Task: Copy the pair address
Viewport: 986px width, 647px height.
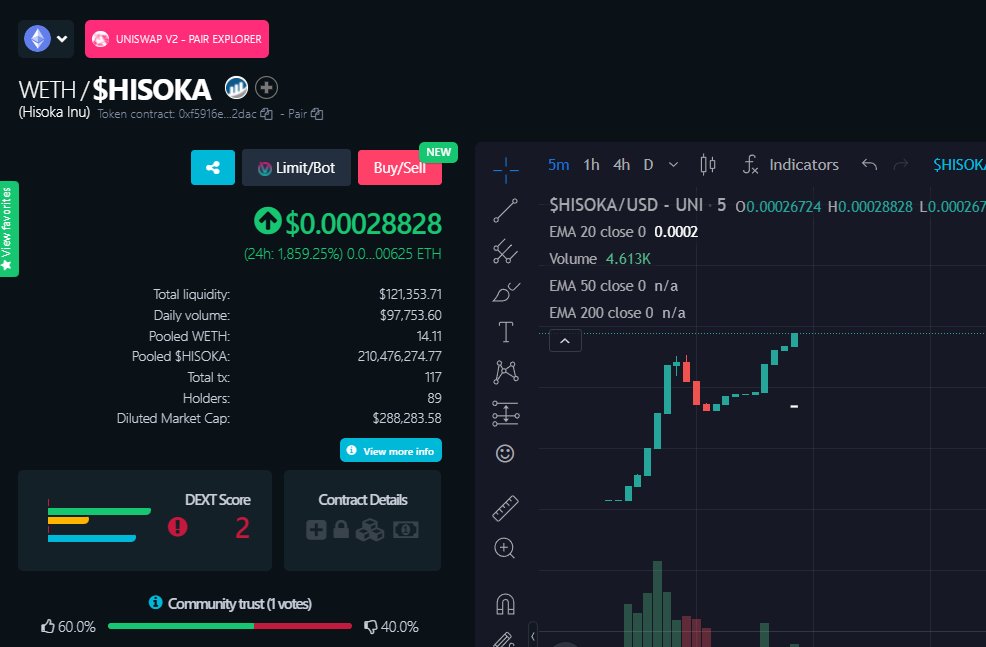Action: click(x=317, y=114)
